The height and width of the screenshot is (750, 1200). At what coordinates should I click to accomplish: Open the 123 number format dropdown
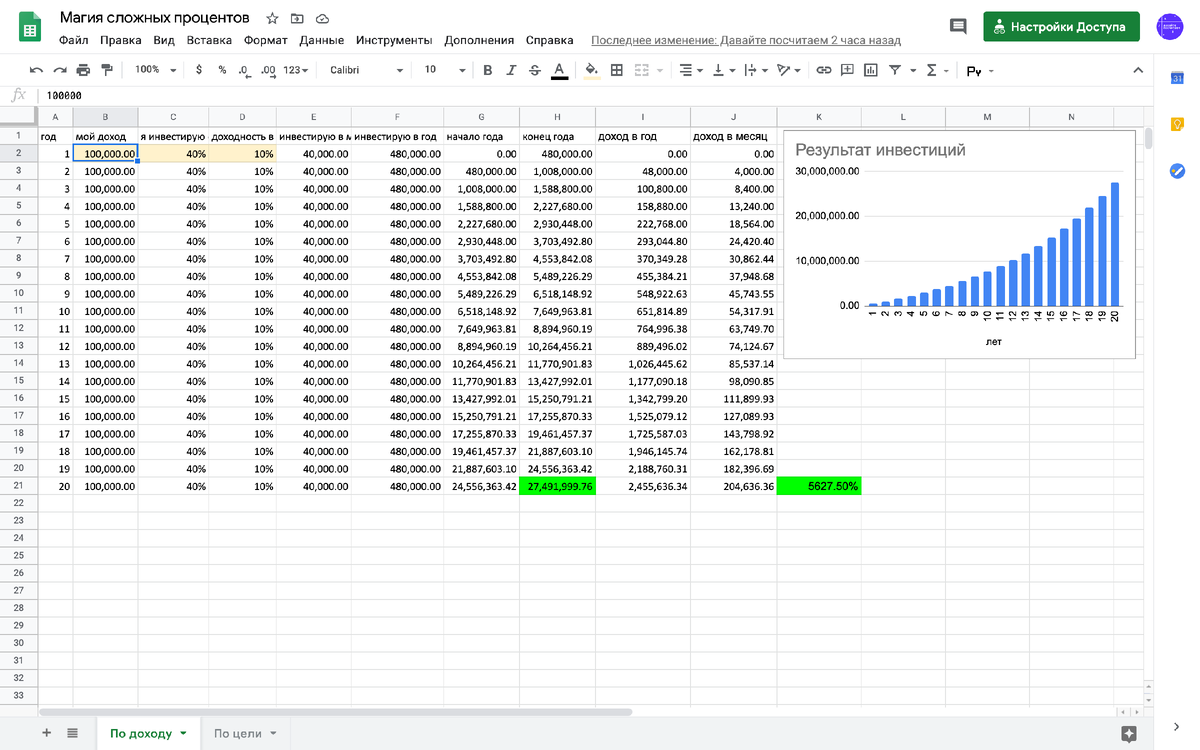[x=295, y=70]
